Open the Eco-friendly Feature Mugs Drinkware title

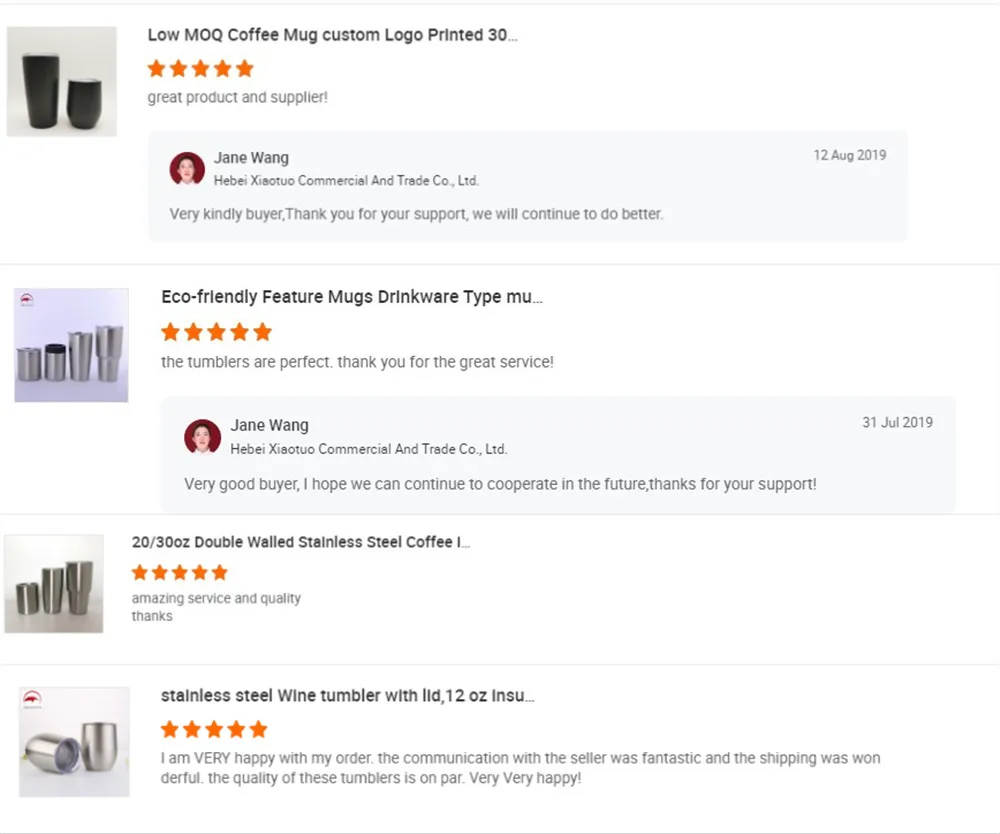point(351,297)
